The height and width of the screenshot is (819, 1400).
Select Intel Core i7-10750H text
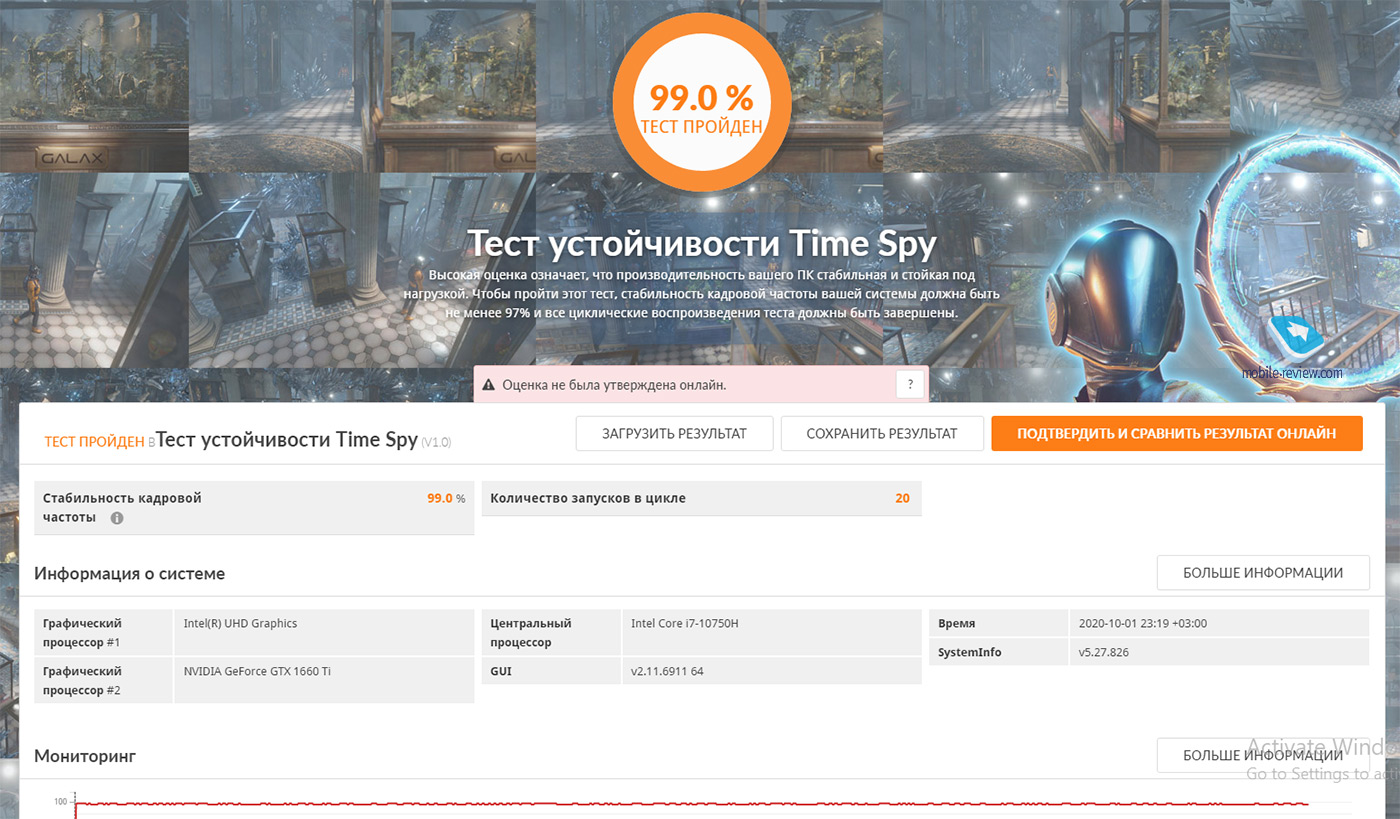point(684,623)
